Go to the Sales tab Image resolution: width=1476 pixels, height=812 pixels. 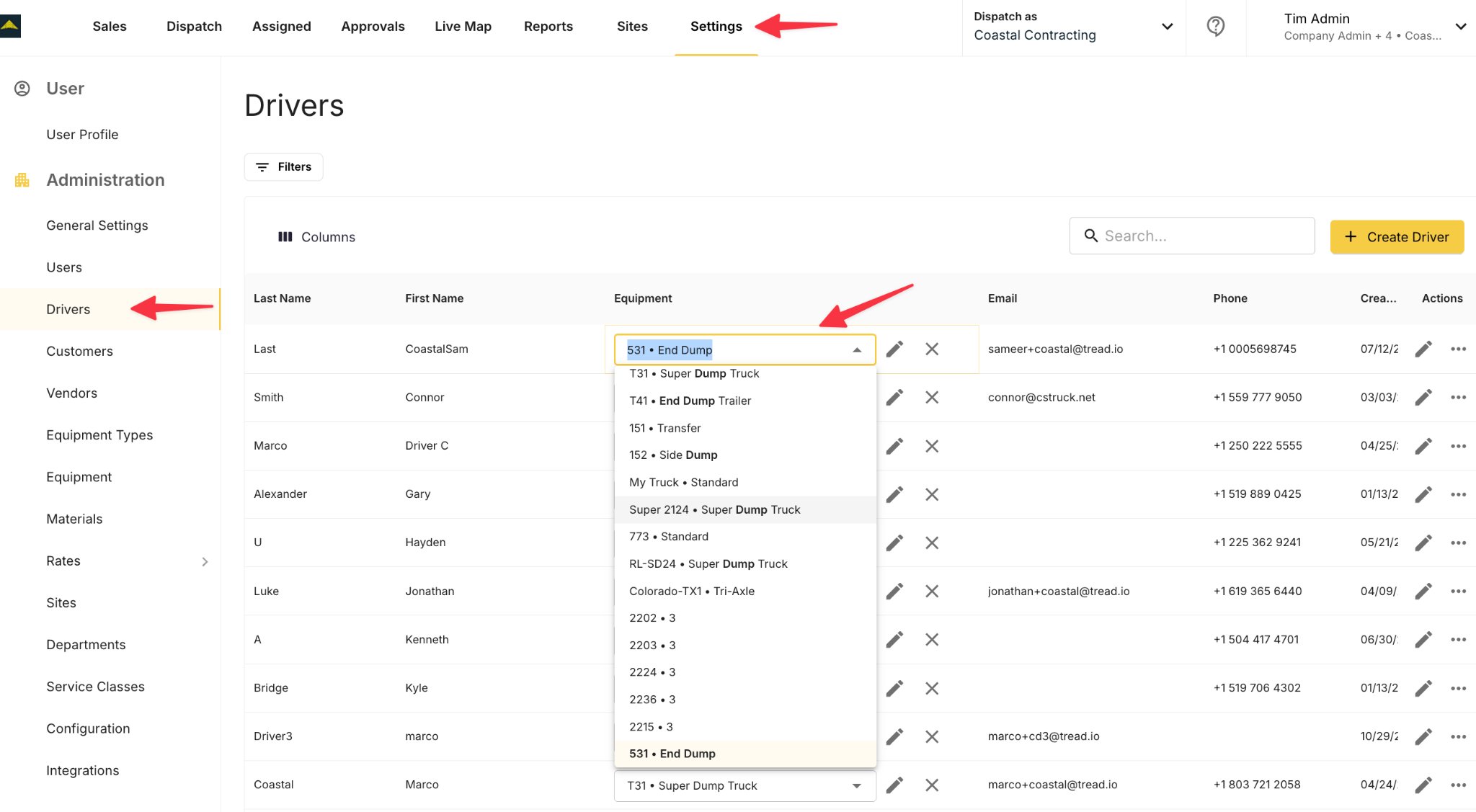(110, 27)
